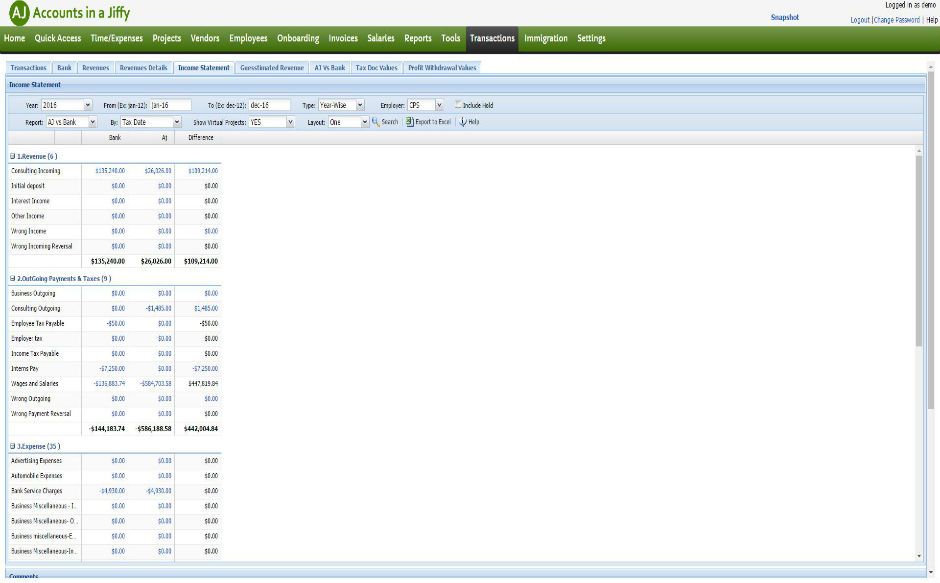Click the Search magnifier button

385,122
